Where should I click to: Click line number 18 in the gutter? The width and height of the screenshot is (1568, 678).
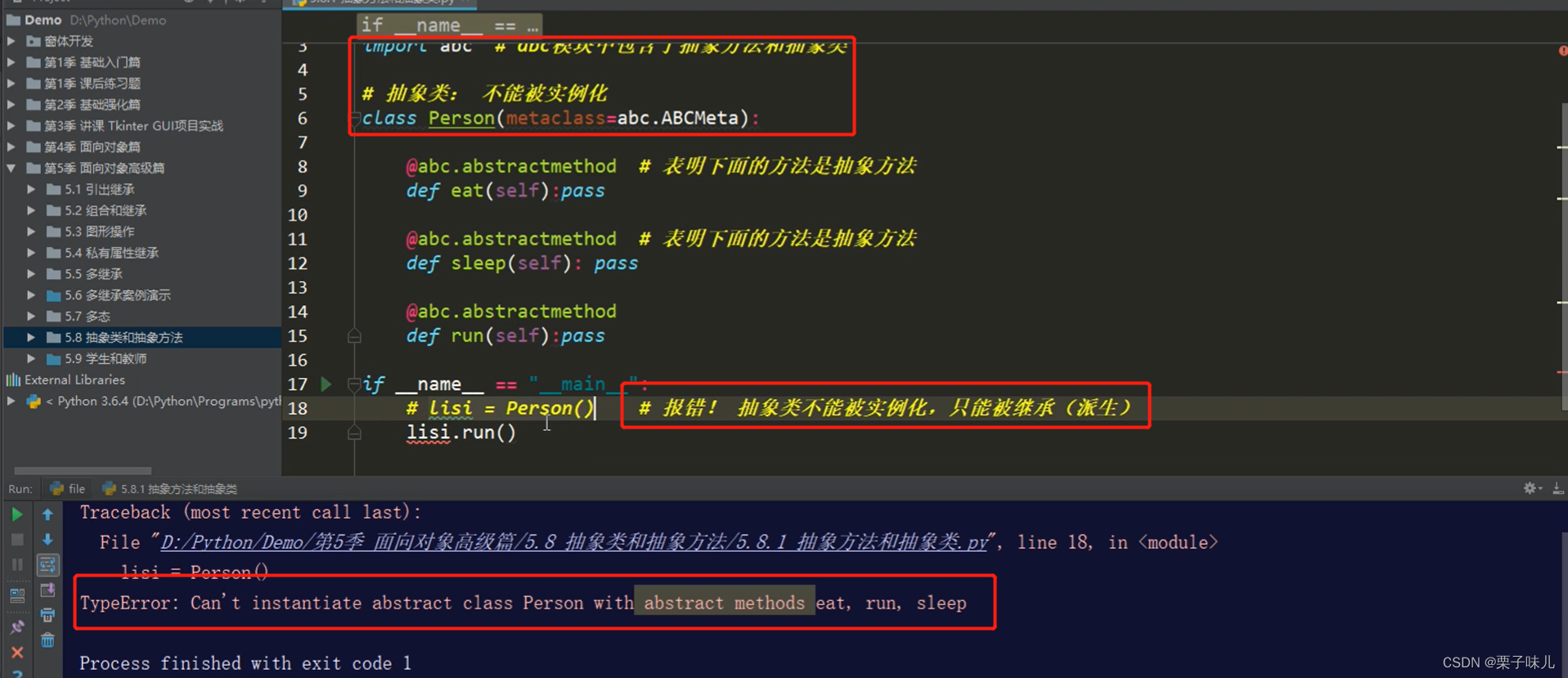click(299, 408)
